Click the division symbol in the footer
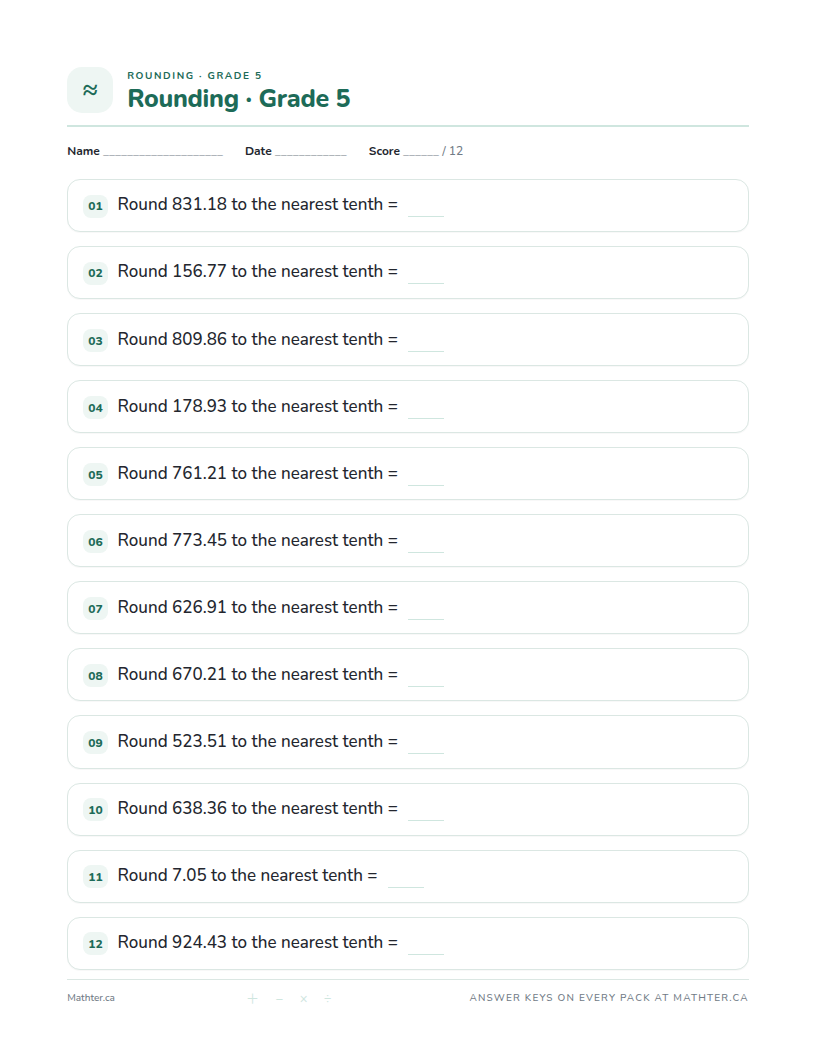This screenshot has height=1056, width=816. pyautogui.click(x=328, y=998)
